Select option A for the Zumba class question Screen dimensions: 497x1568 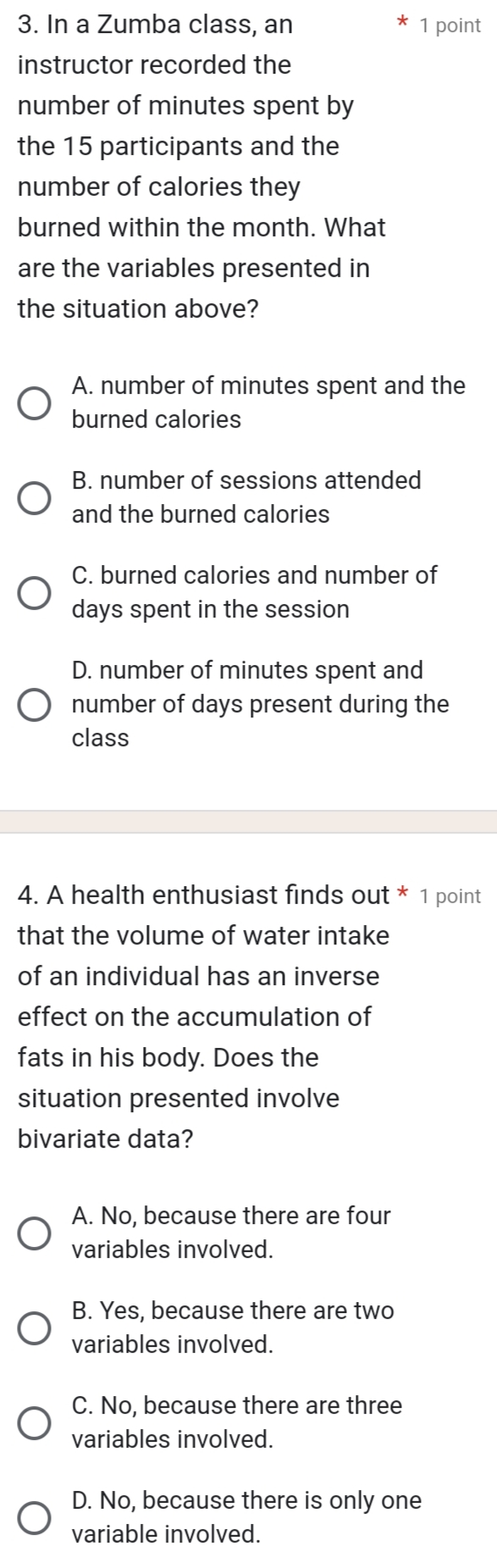pyautogui.click(x=35, y=402)
